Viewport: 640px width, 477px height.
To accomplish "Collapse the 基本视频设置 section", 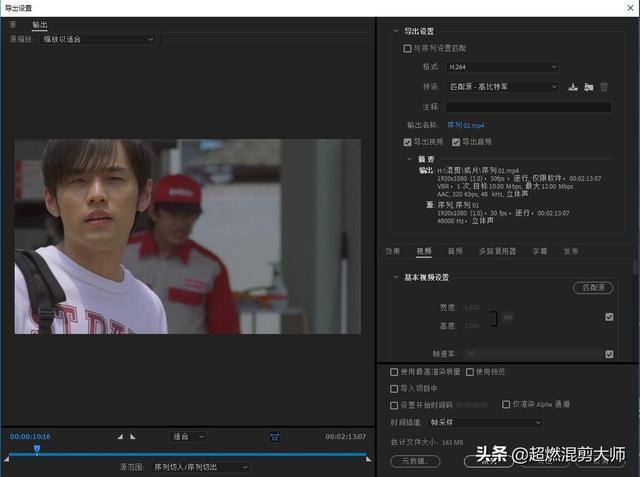I will pyautogui.click(x=396, y=277).
